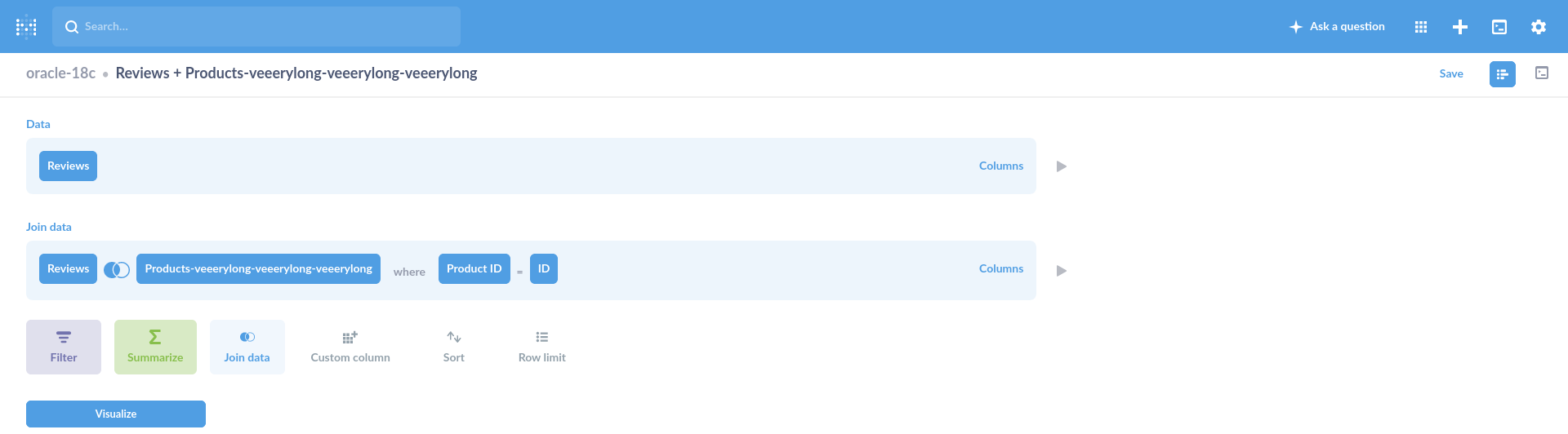Image resolution: width=1568 pixels, height=434 pixels.
Task: Select the Products-veeerylong joined table
Action: click(258, 269)
